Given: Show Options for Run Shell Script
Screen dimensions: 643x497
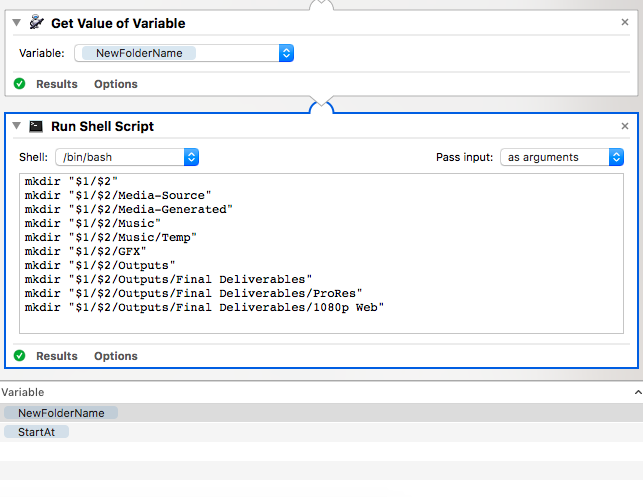Looking at the screenshot, I should [x=116, y=356].
